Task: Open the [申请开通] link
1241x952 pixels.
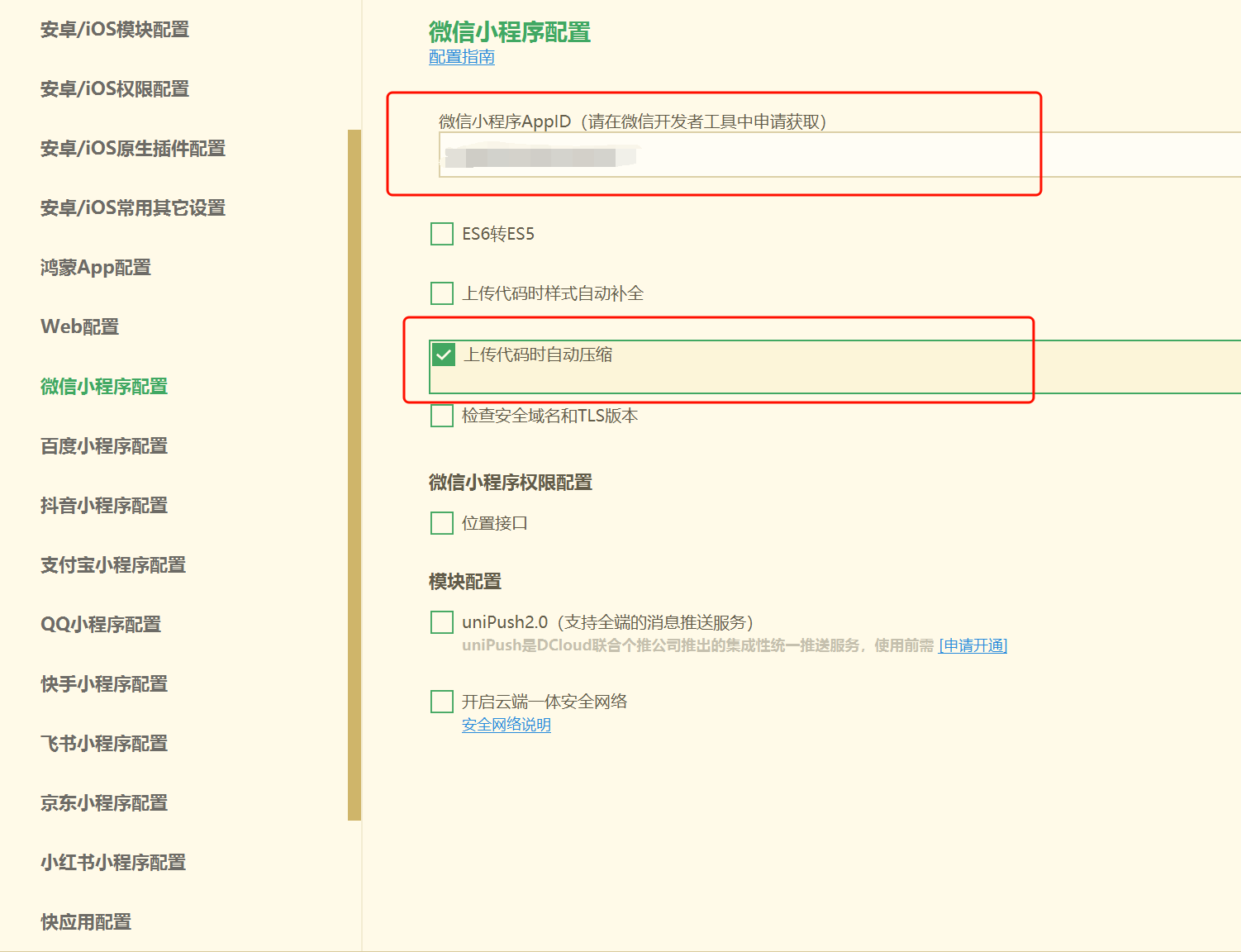Action: (x=973, y=645)
